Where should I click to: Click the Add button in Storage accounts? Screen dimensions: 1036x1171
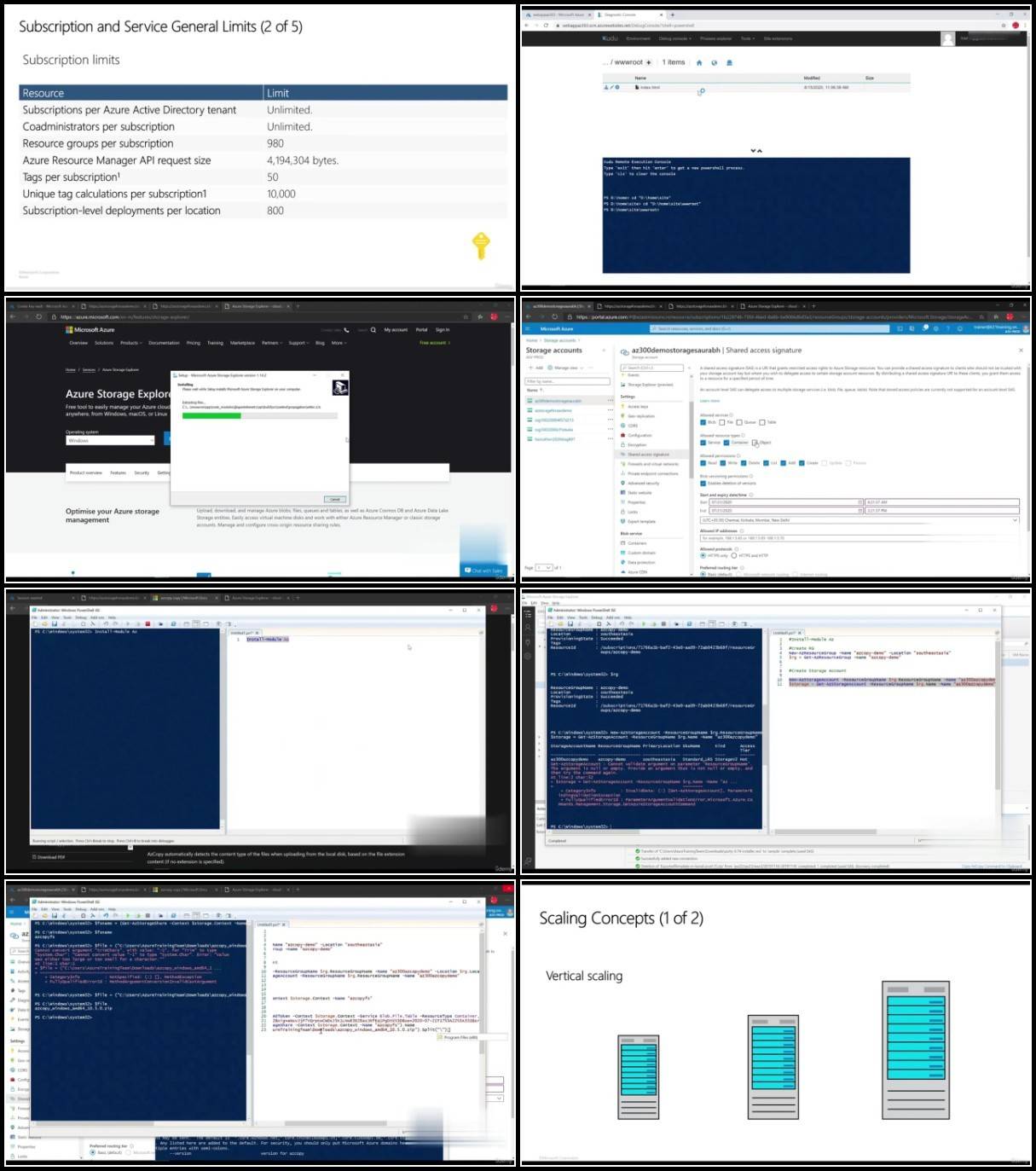[535, 368]
